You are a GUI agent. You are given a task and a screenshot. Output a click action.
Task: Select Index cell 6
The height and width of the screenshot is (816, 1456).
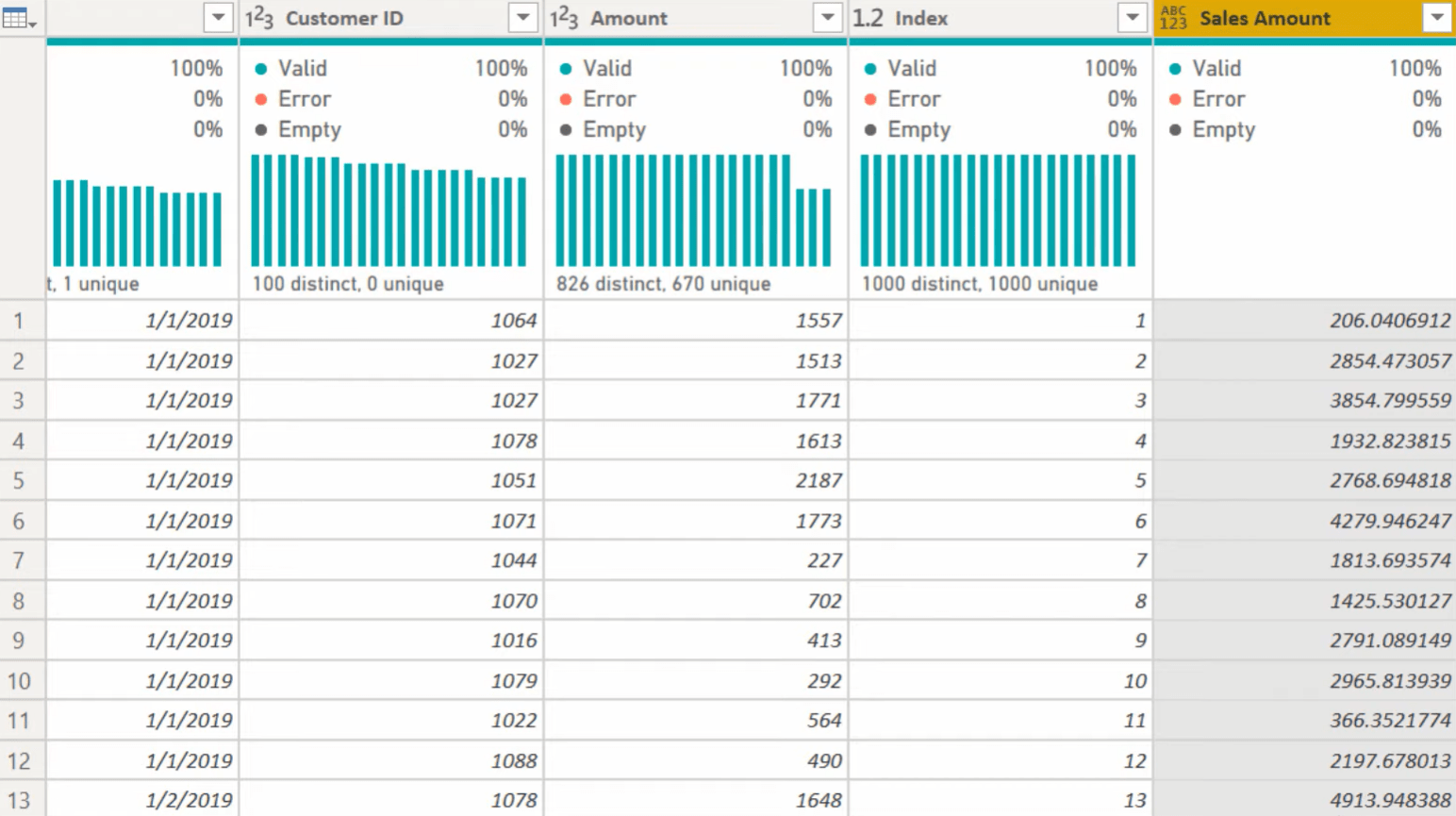coord(1001,521)
